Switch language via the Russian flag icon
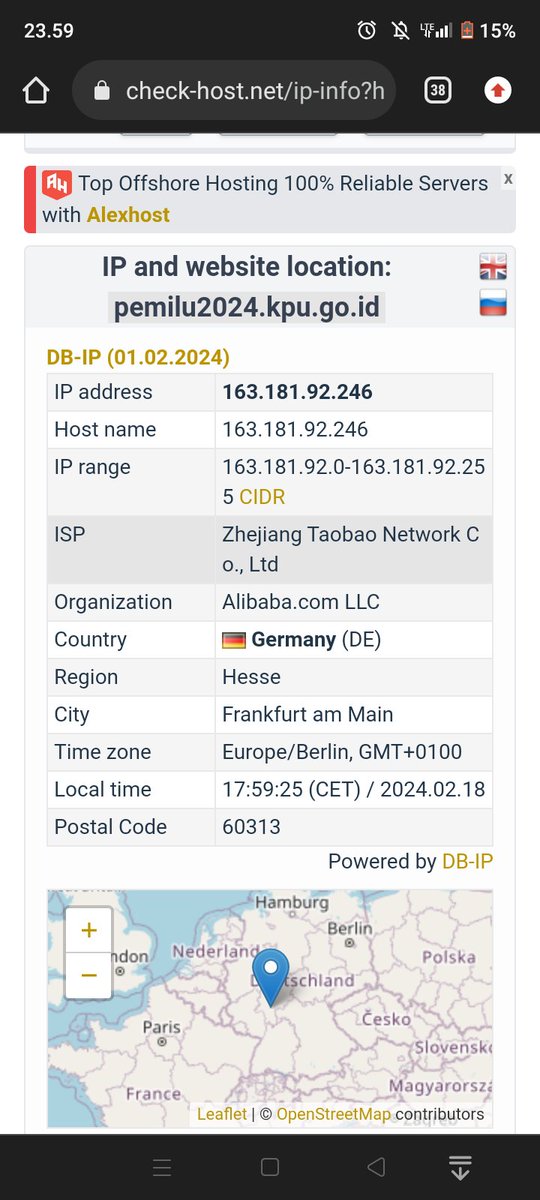This screenshot has width=540, height=1200. point(493,302)
